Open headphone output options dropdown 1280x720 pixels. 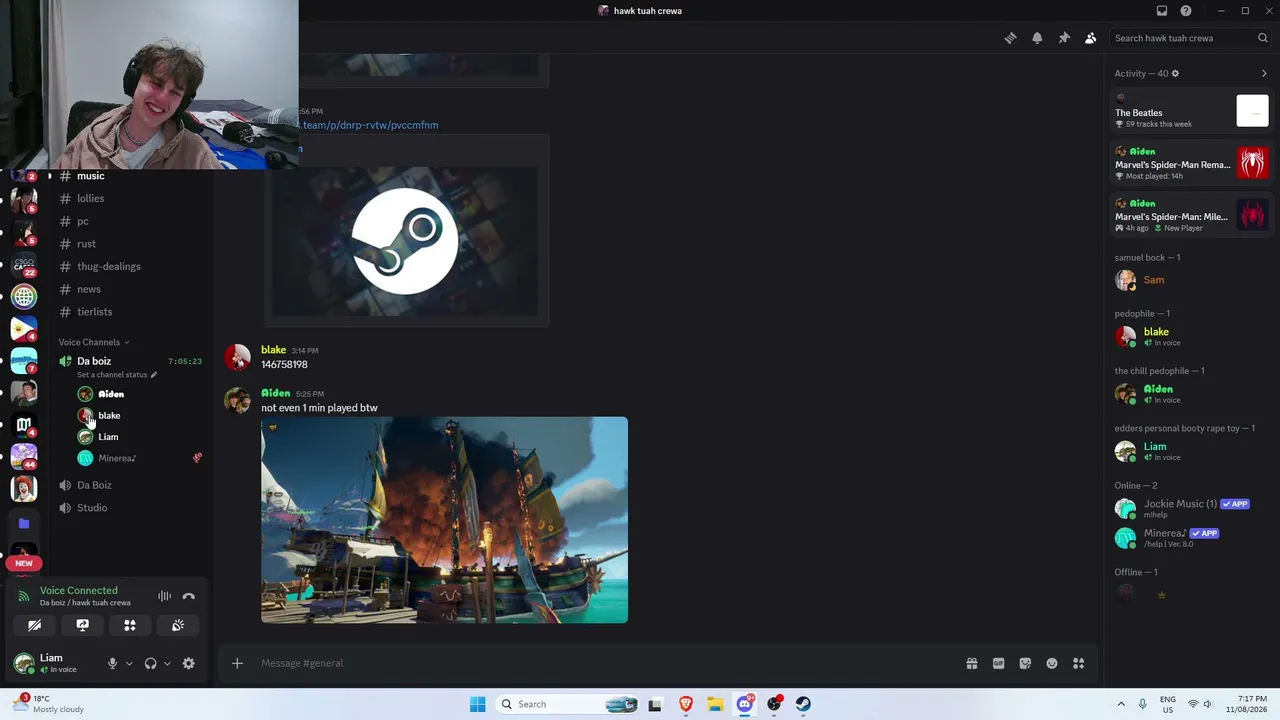(x=166, y=663)
